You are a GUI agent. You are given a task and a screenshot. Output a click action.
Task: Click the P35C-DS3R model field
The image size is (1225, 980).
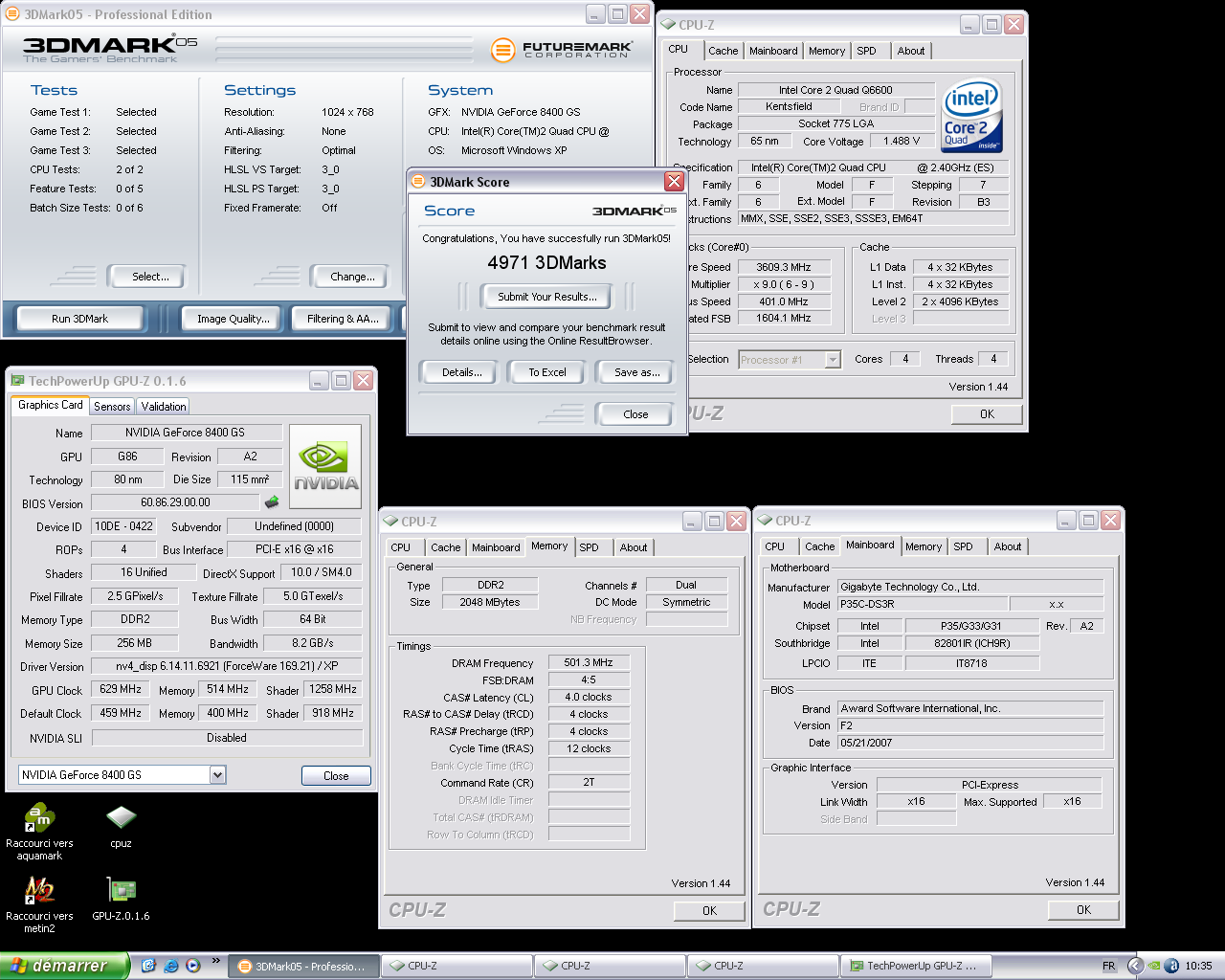922,604
